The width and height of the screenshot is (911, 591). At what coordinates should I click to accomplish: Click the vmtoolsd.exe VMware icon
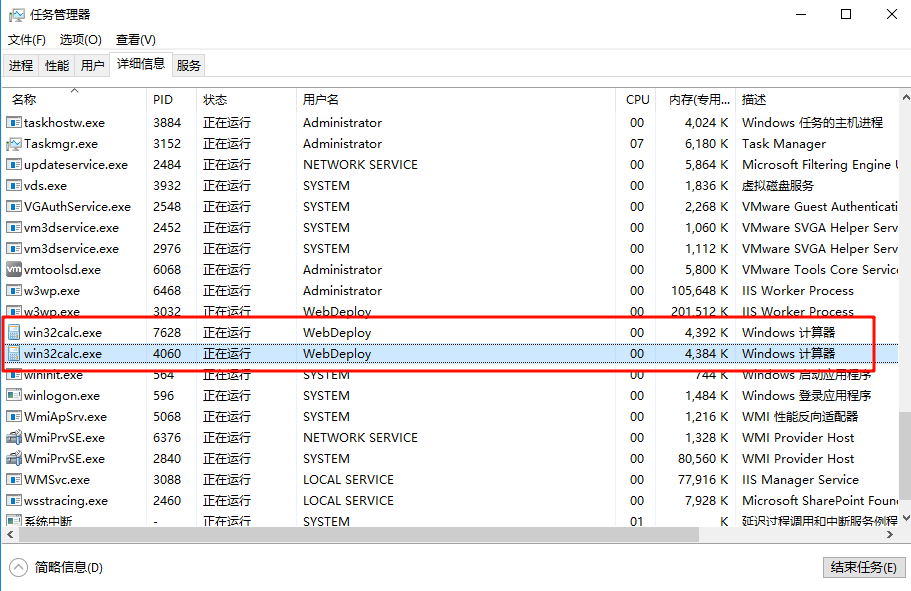tap(14, 270)
